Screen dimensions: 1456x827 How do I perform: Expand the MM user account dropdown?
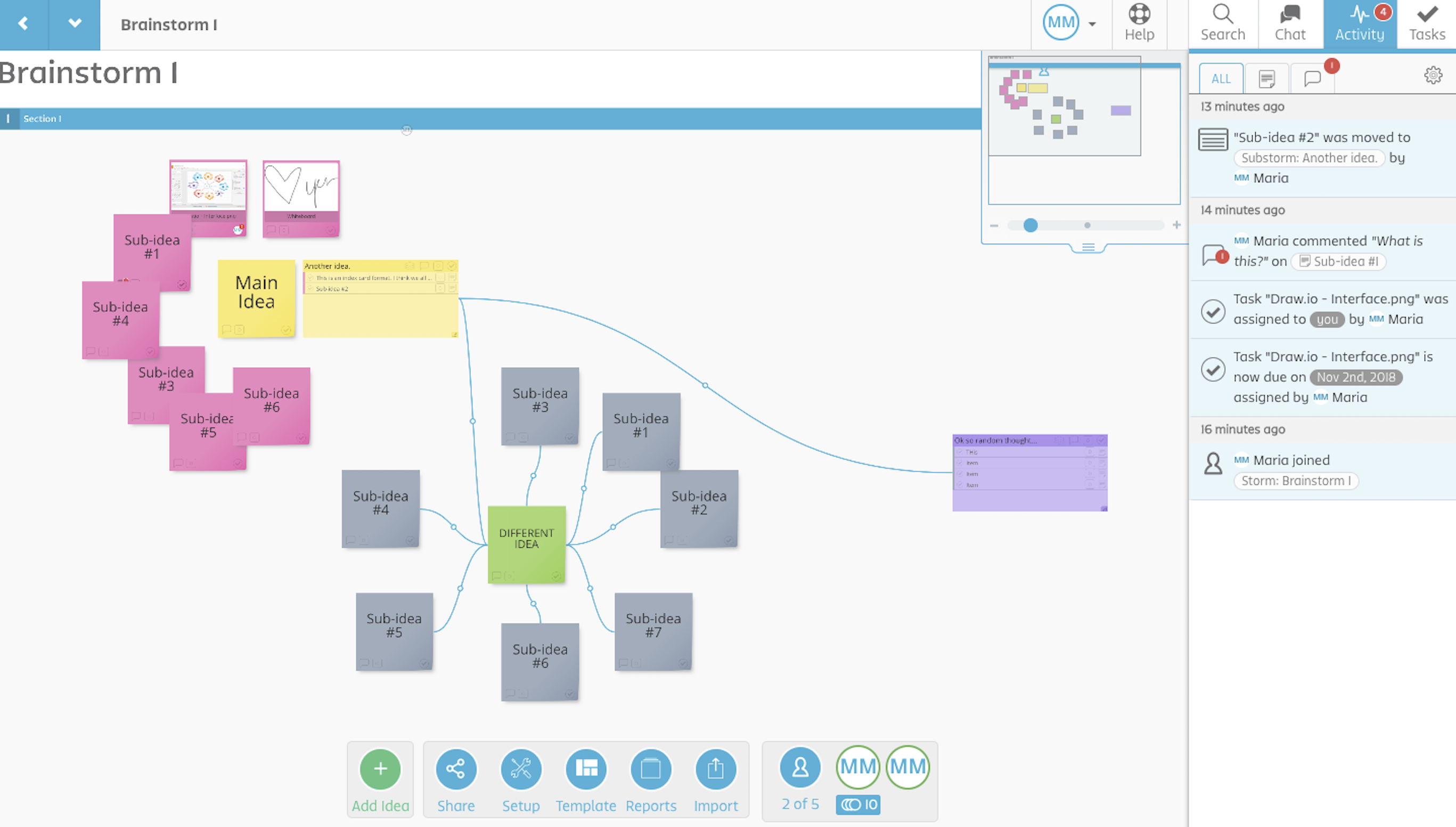click(x=1092, y=24)
